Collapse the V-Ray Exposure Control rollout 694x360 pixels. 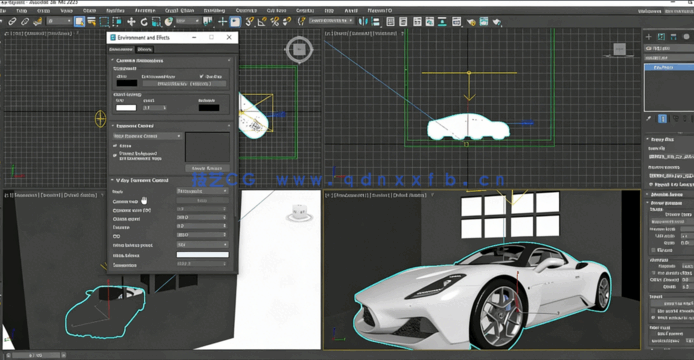[142, 180]
